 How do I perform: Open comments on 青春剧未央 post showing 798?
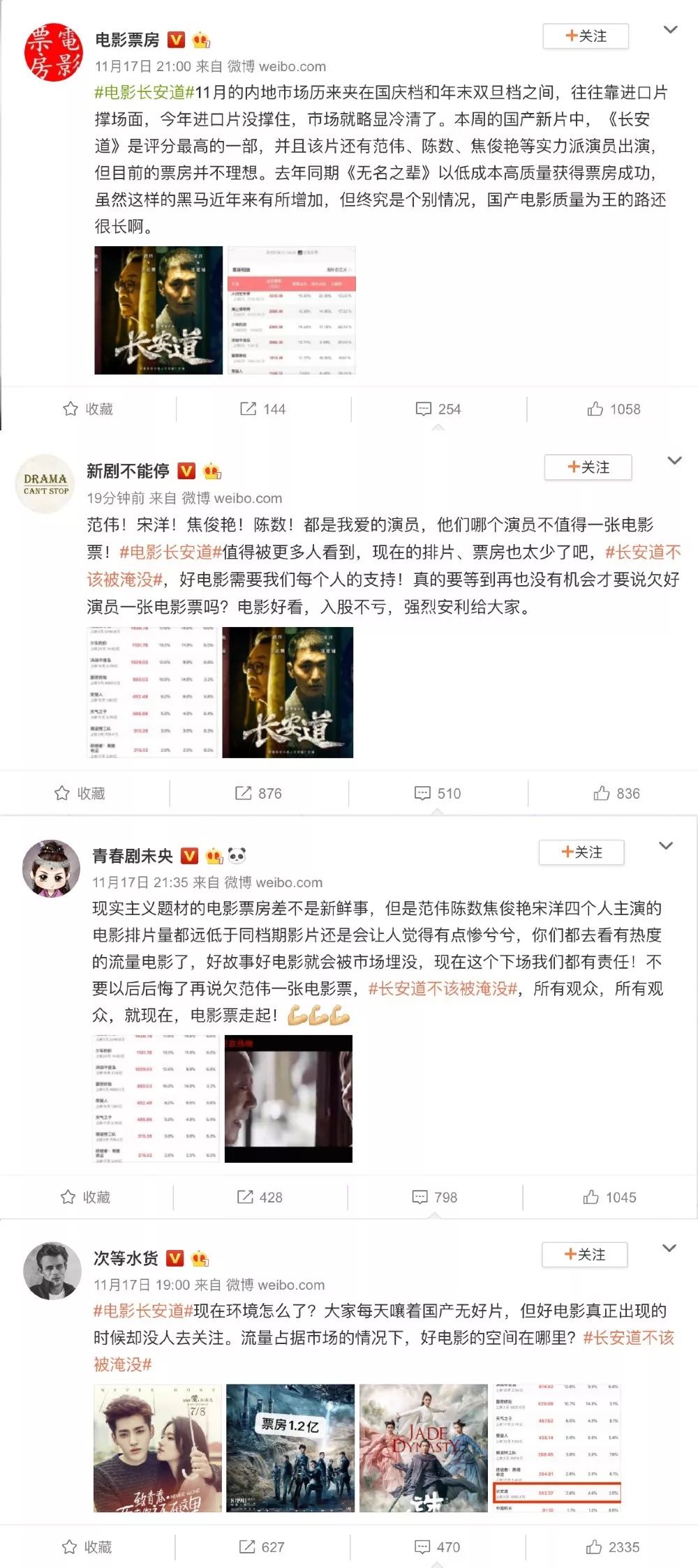[435, 1197]
